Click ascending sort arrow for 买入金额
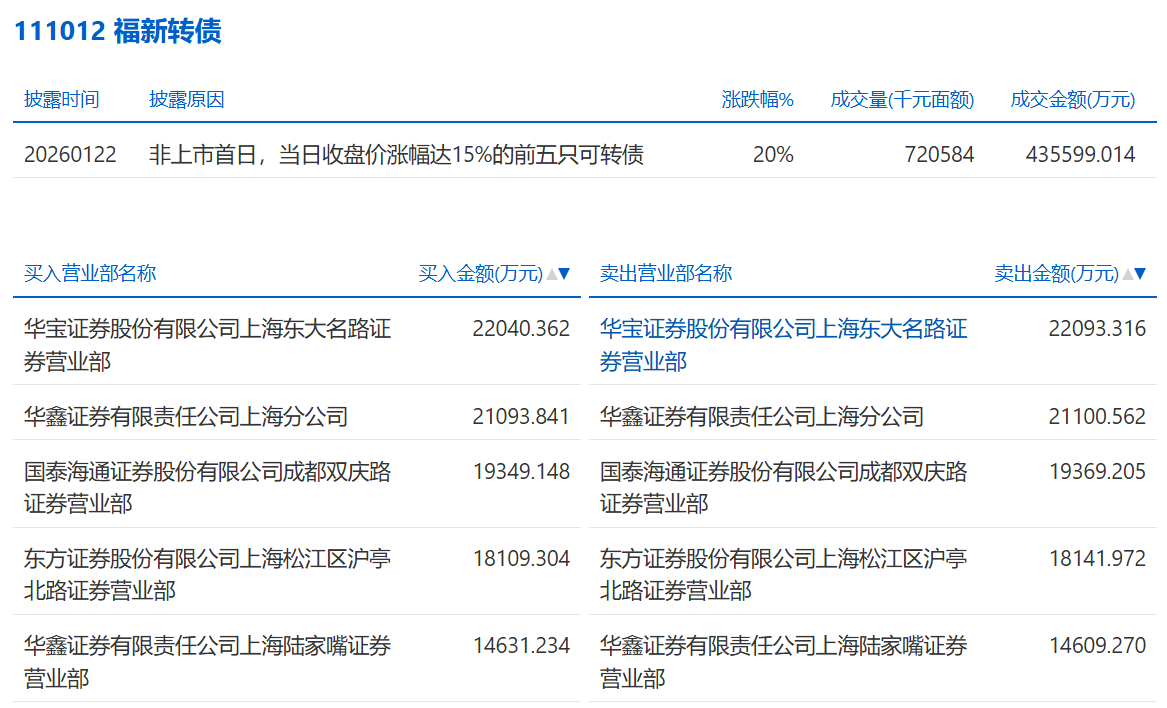This screenshot has height=708, width=1167. pos(551,274)
